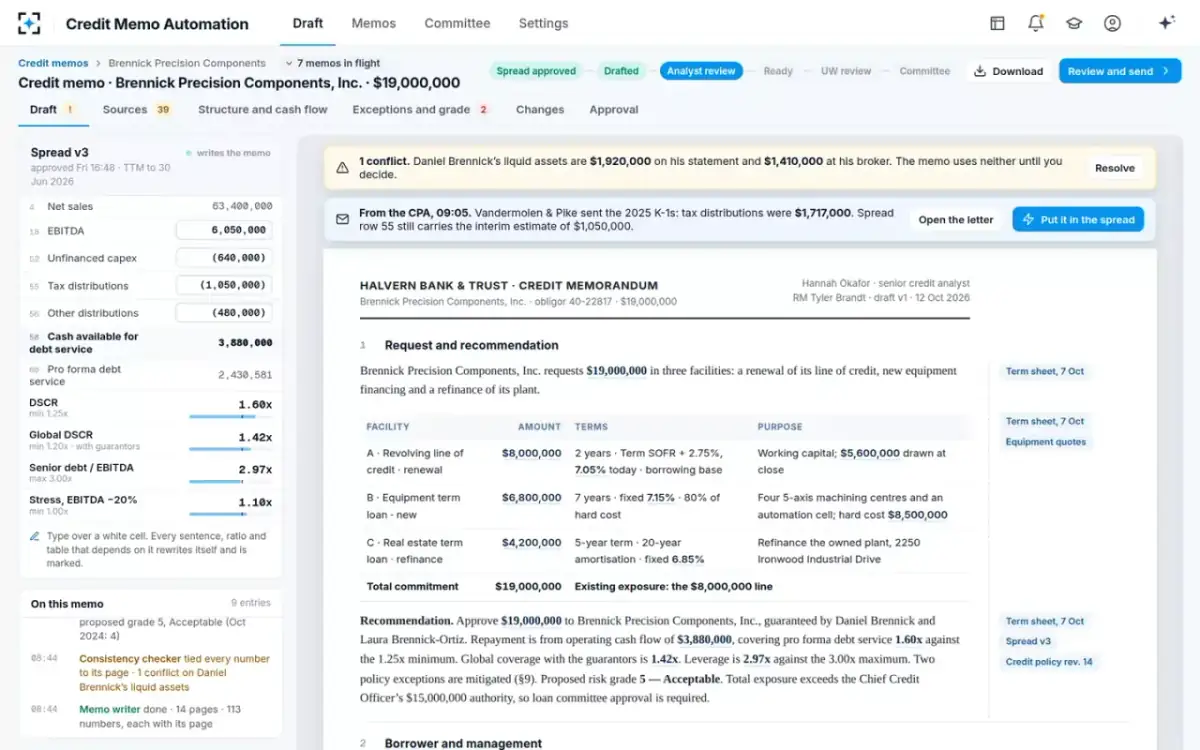Click Resolve on the conflict banner

tap(1114, 168)
